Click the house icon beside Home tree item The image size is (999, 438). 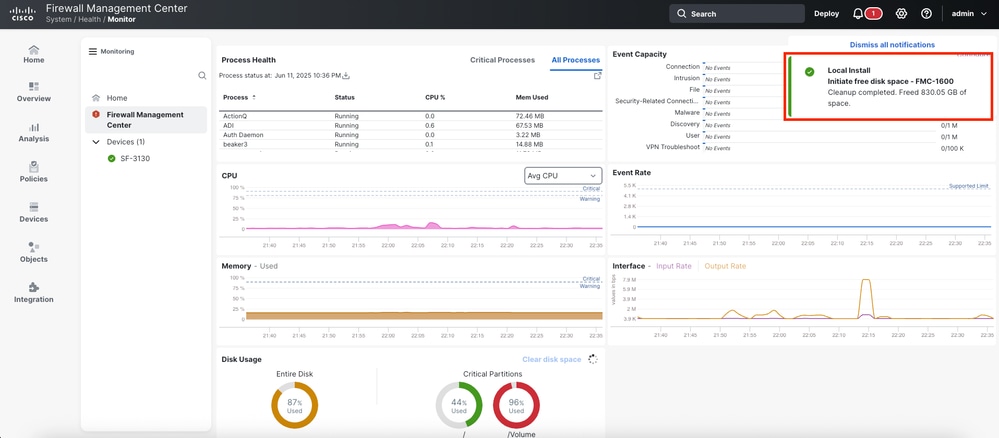click(x=96, y=98)
